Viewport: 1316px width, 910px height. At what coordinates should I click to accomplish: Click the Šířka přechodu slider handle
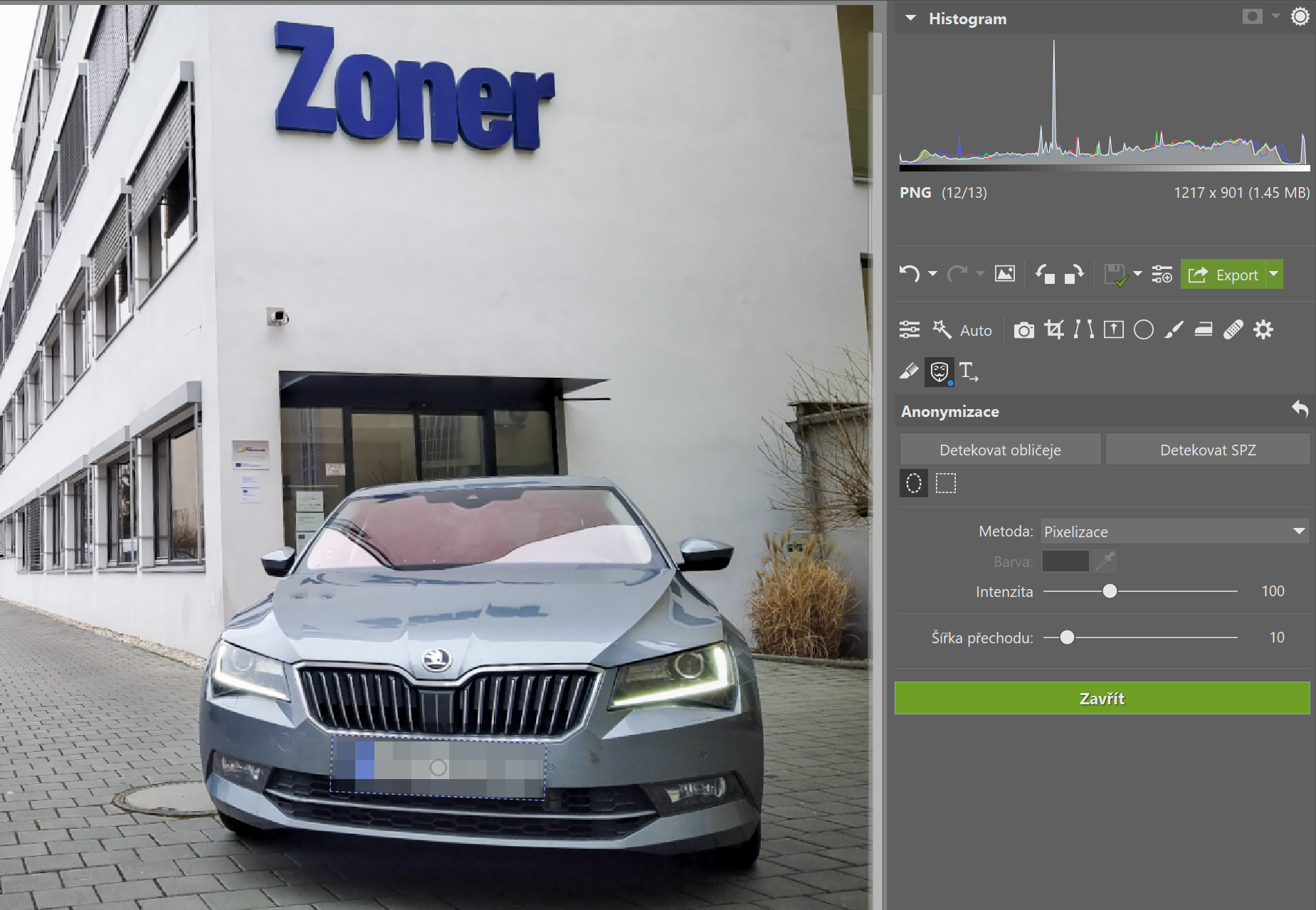[1067, 637]
